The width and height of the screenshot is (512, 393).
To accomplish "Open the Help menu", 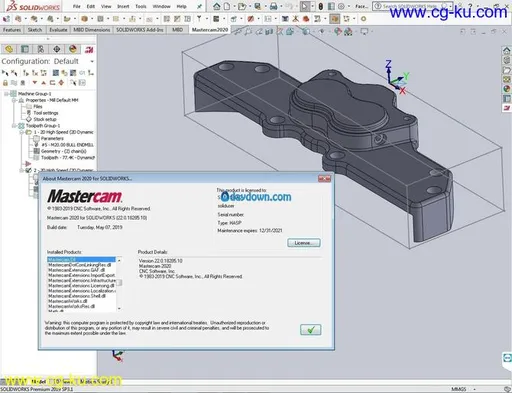I will point(181,6).
